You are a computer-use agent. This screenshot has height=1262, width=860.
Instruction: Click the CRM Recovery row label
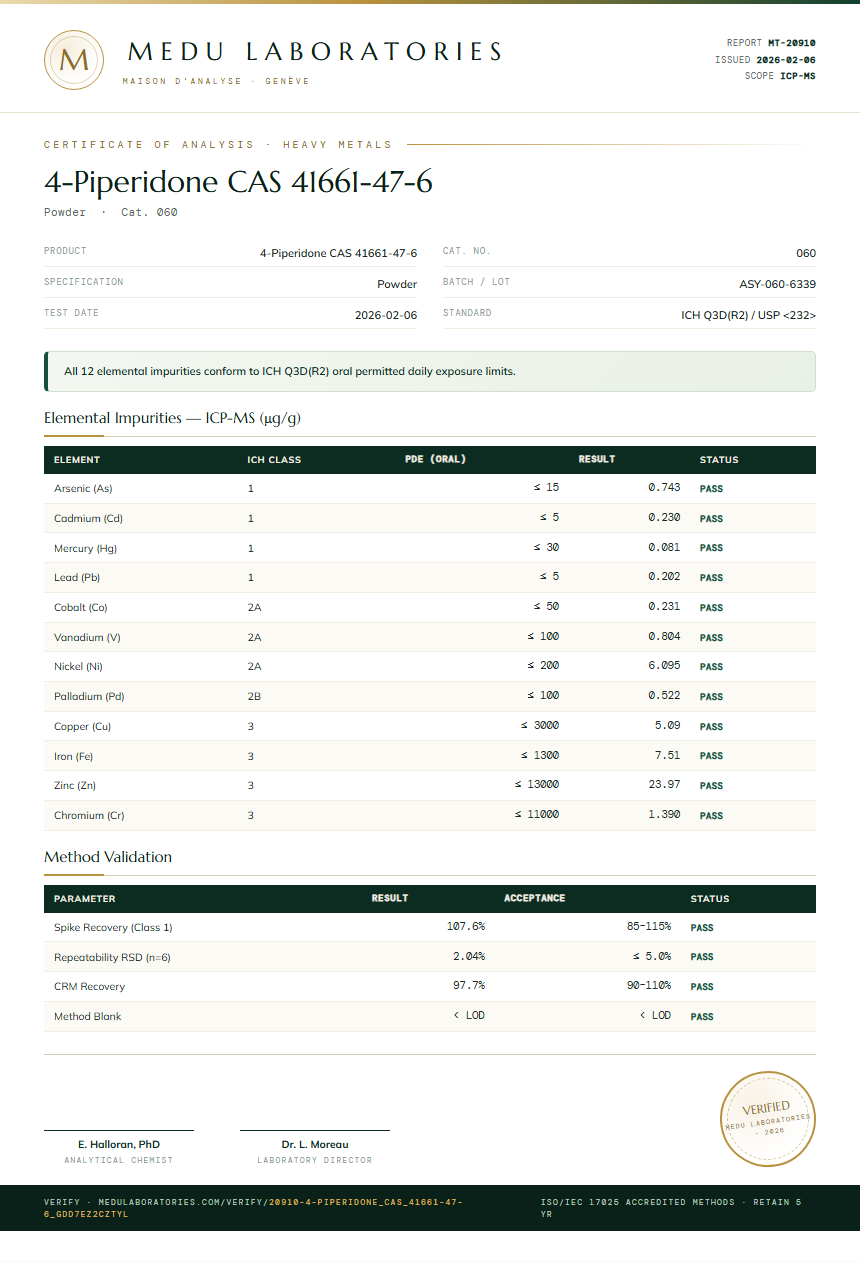tap(89, 987)
